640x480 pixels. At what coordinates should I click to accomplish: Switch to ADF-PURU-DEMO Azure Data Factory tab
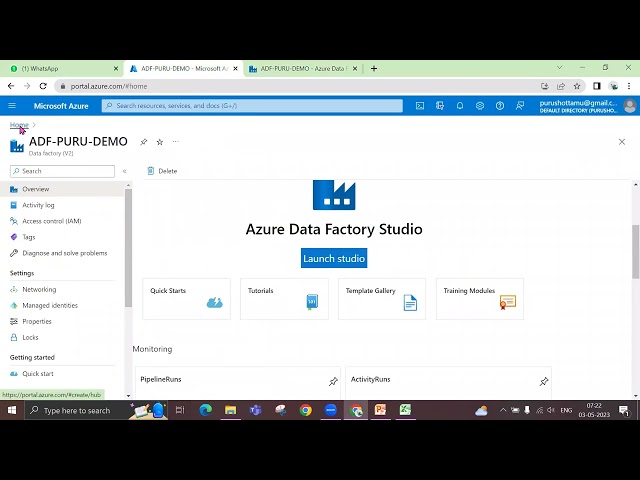(302, 69)
